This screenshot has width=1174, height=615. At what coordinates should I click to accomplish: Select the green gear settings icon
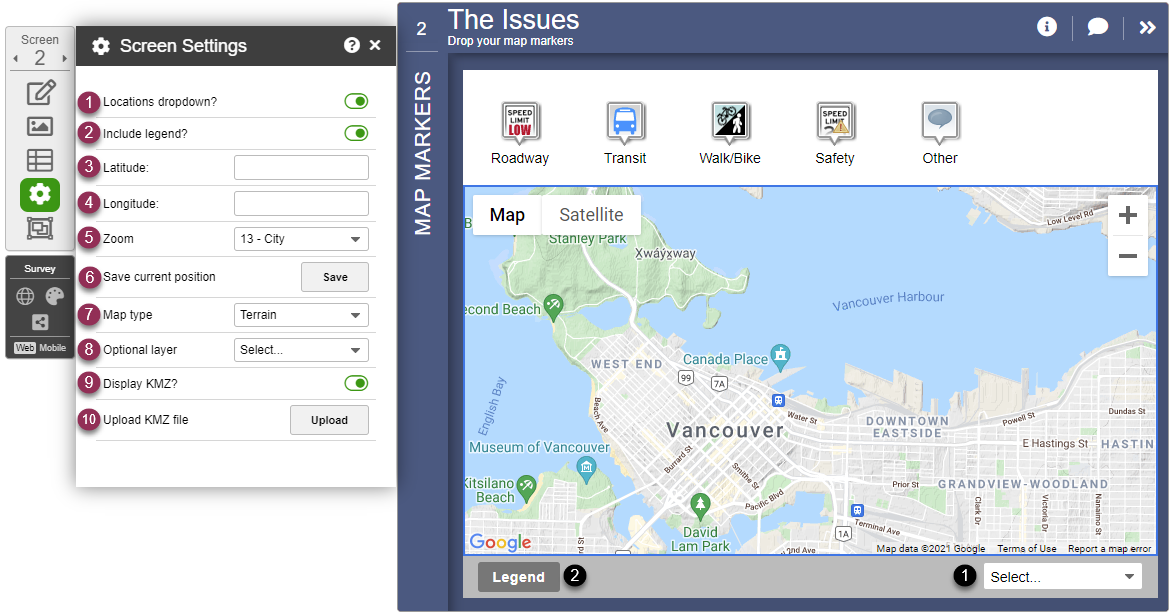point(40,194)
